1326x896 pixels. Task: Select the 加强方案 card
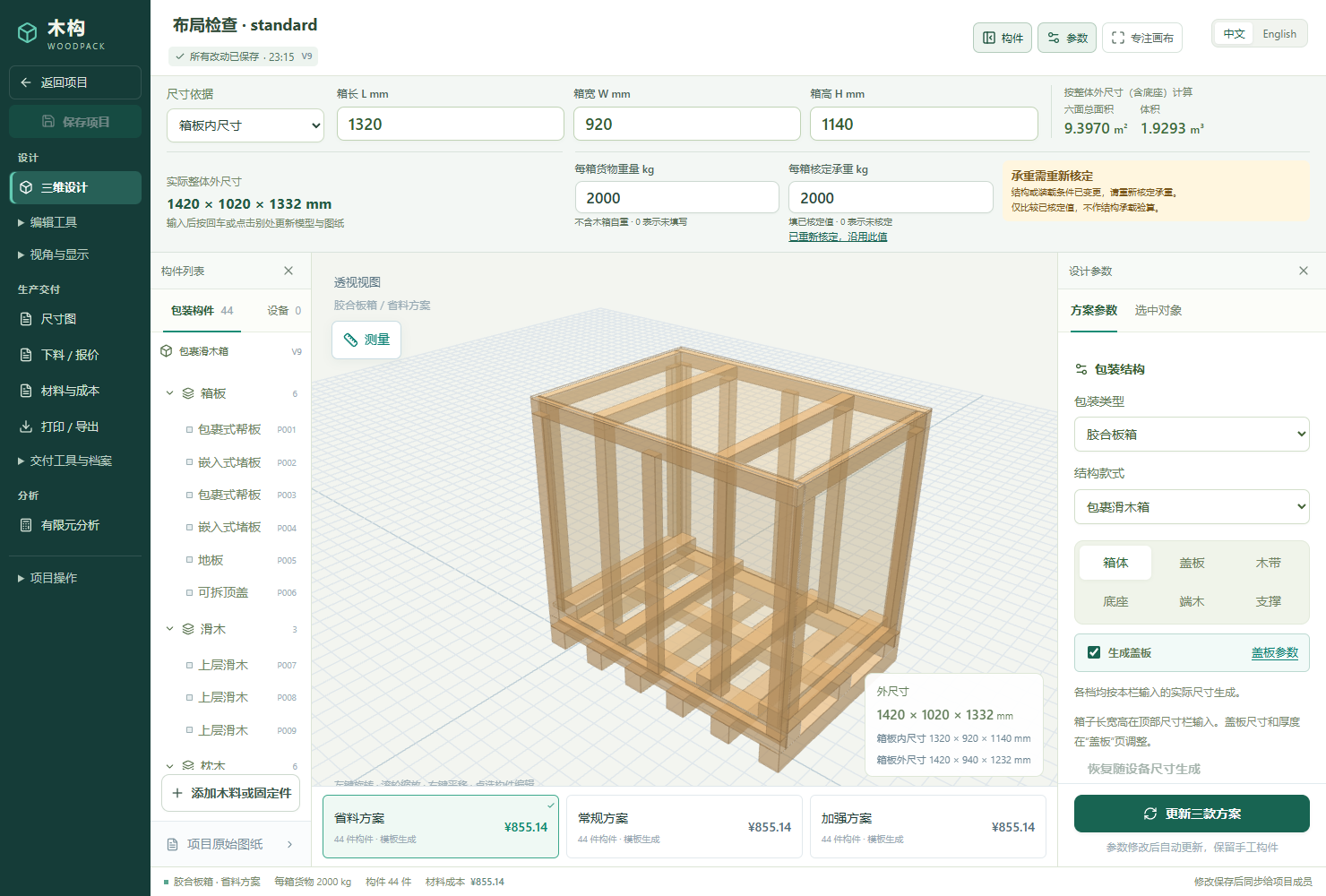928,826
